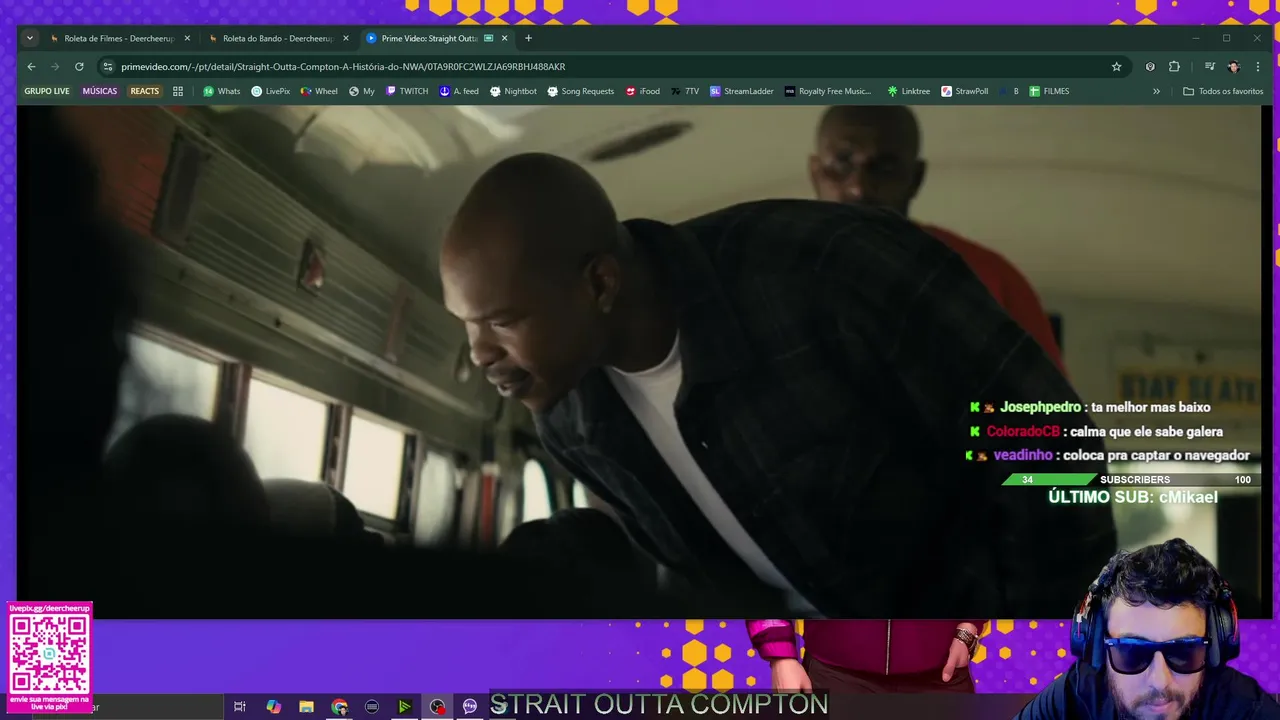
Task: Open Copilot from the taskbar
Action: [273, 706]
